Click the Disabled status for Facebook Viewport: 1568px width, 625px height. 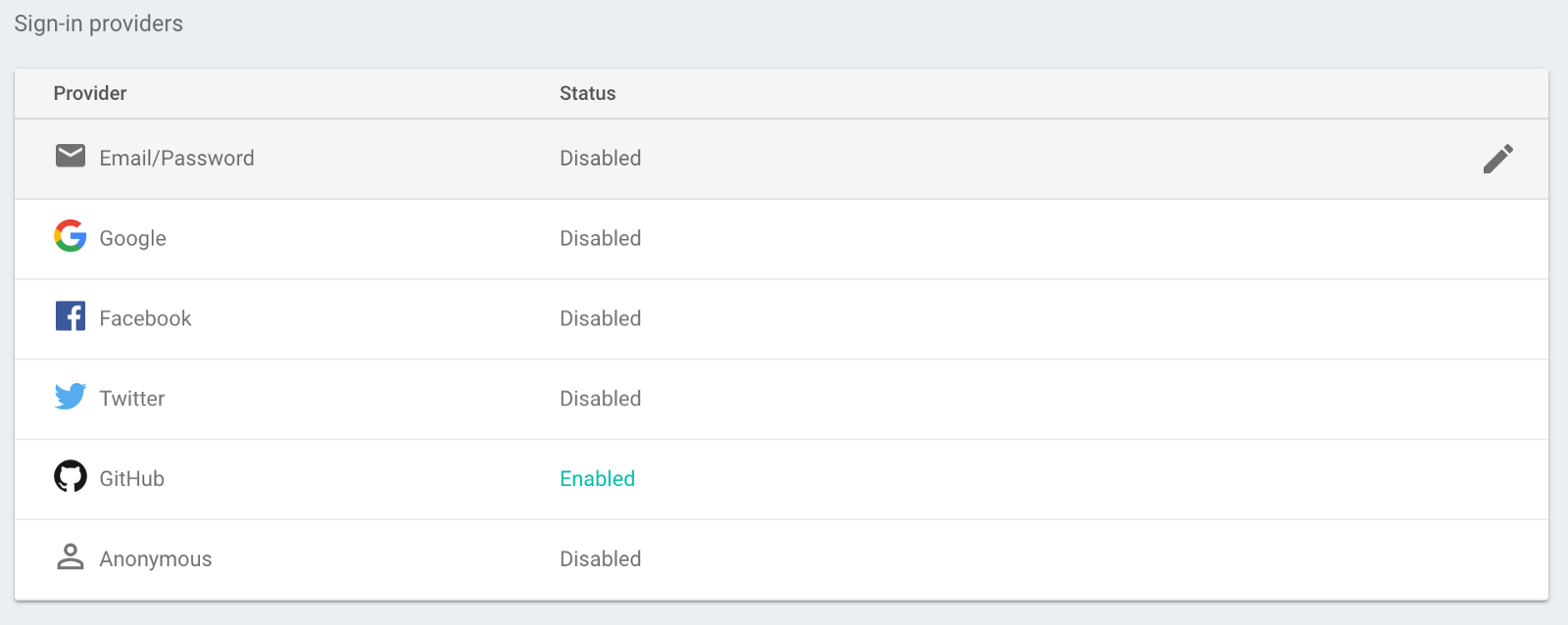[x=601, y=319]
